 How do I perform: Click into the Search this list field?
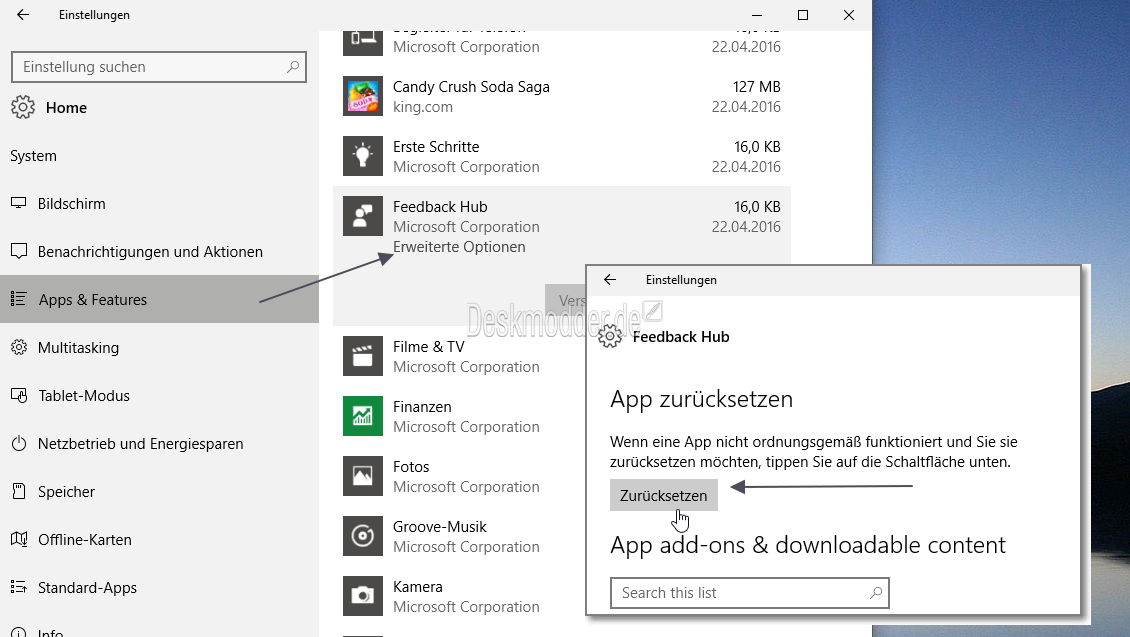[749, 593]
